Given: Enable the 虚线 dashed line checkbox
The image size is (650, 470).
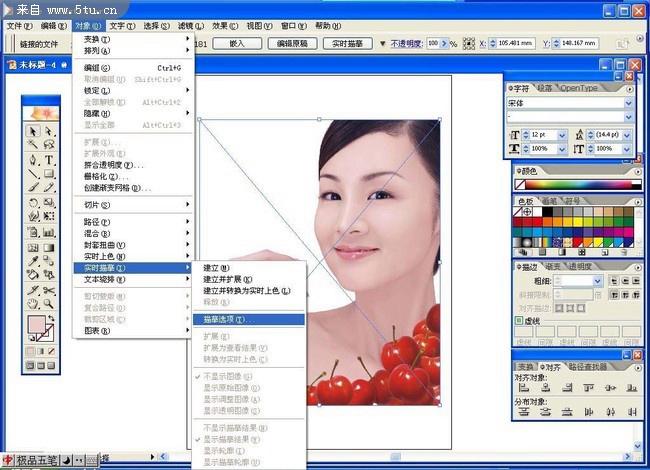Looking at the screenshot, I should pyautogui.click(x=519, y=320).
